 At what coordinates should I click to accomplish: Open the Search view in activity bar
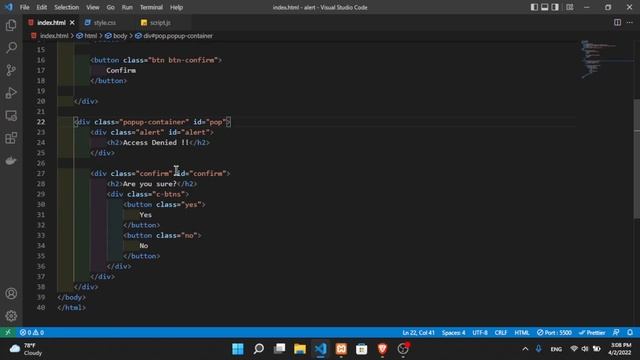point(11,47)
